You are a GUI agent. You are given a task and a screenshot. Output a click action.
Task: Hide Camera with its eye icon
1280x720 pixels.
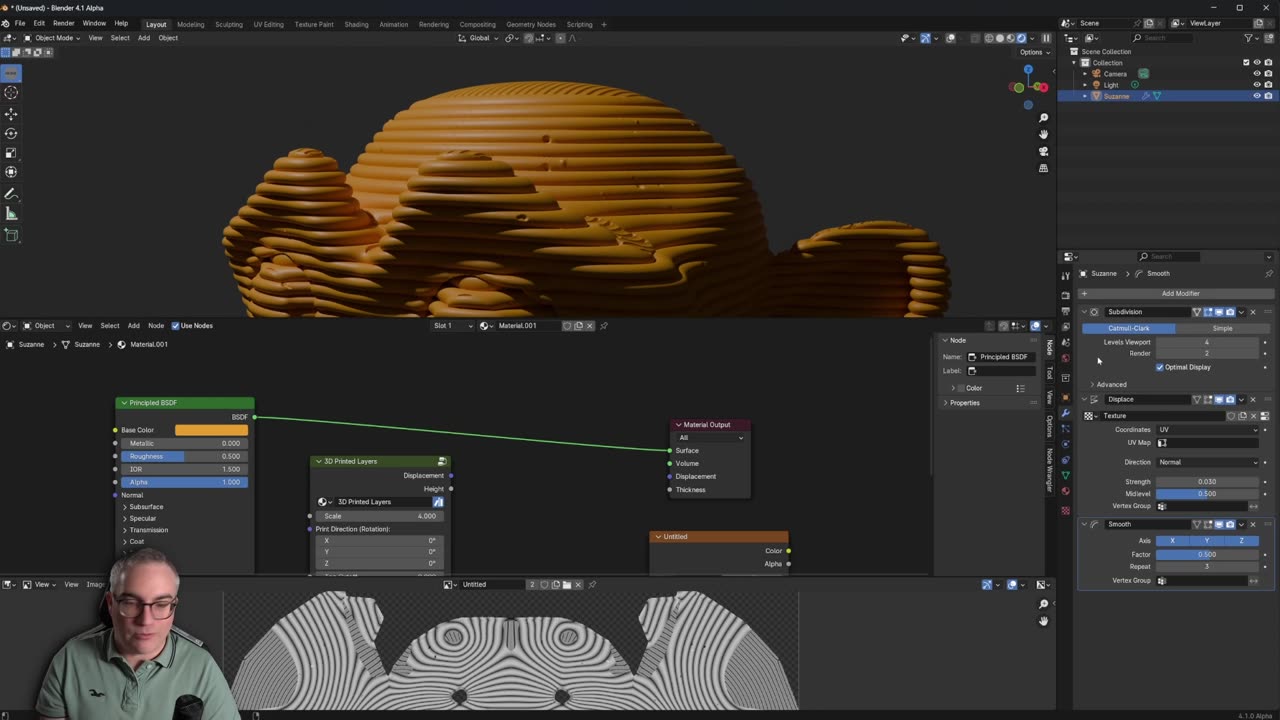pyautogui.click(x=1257, y=74)
